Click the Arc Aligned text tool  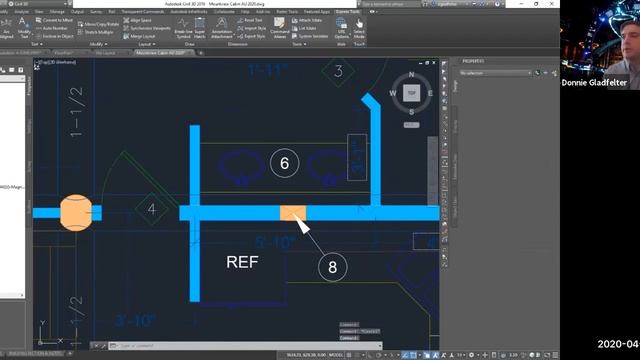pos(7,27)
